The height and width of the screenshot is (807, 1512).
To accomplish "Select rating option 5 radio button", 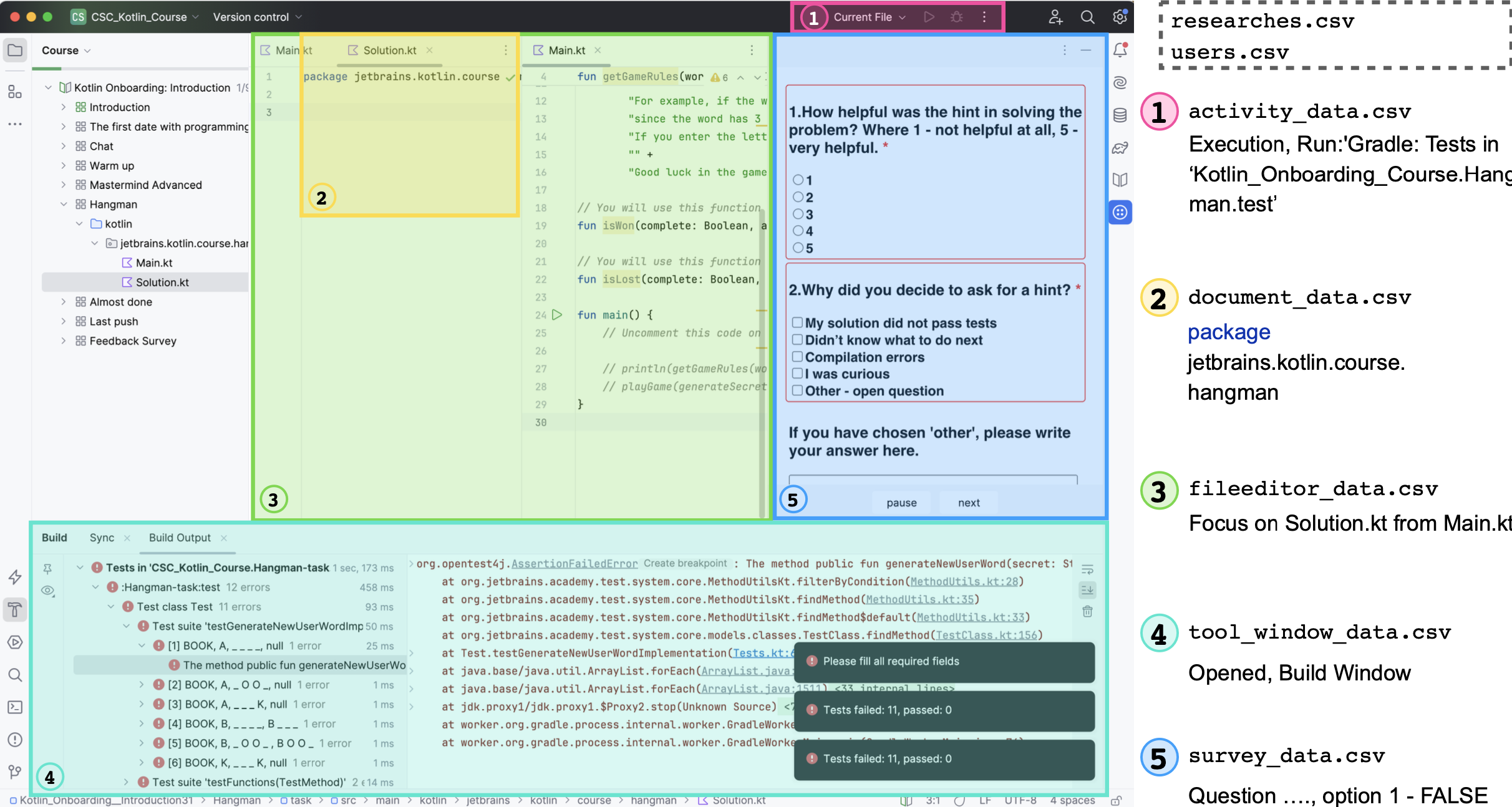I will [798, 248].
